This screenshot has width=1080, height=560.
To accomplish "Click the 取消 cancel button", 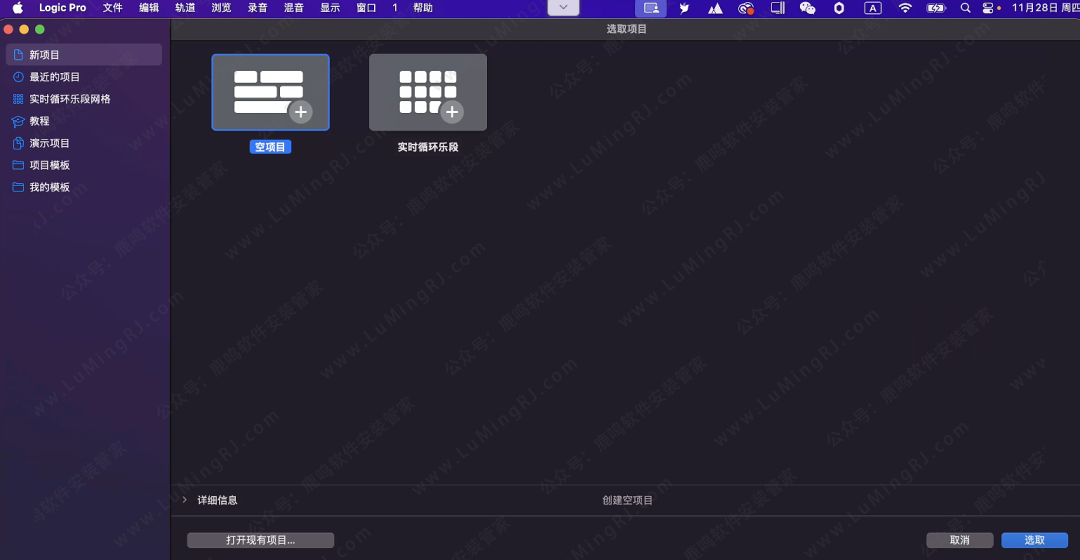I will pyautogui.click(x=959, y=540).
